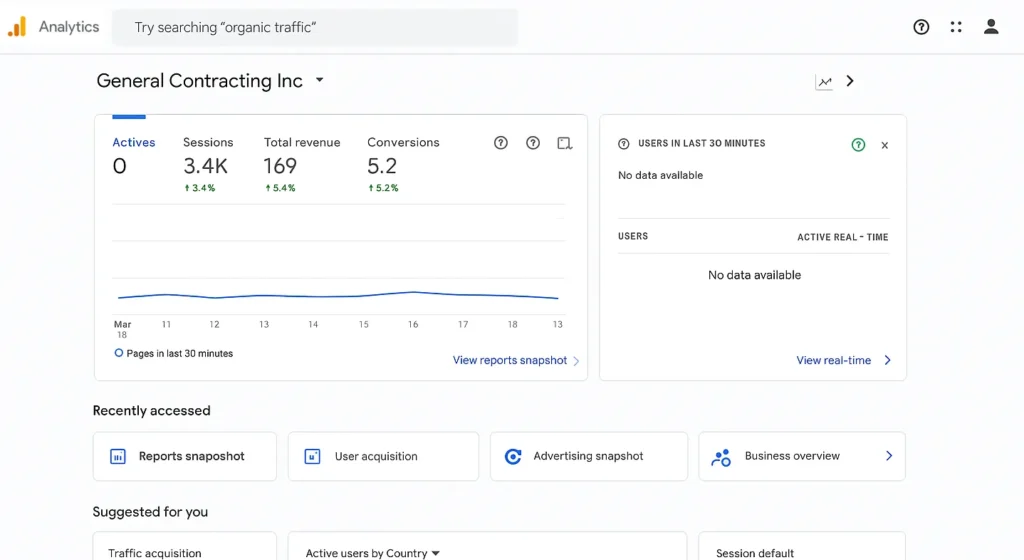The width and height of the screenshot is (1024, 560).
Task: Open Traffic acquisition suggested card
Action: point(185,547)
